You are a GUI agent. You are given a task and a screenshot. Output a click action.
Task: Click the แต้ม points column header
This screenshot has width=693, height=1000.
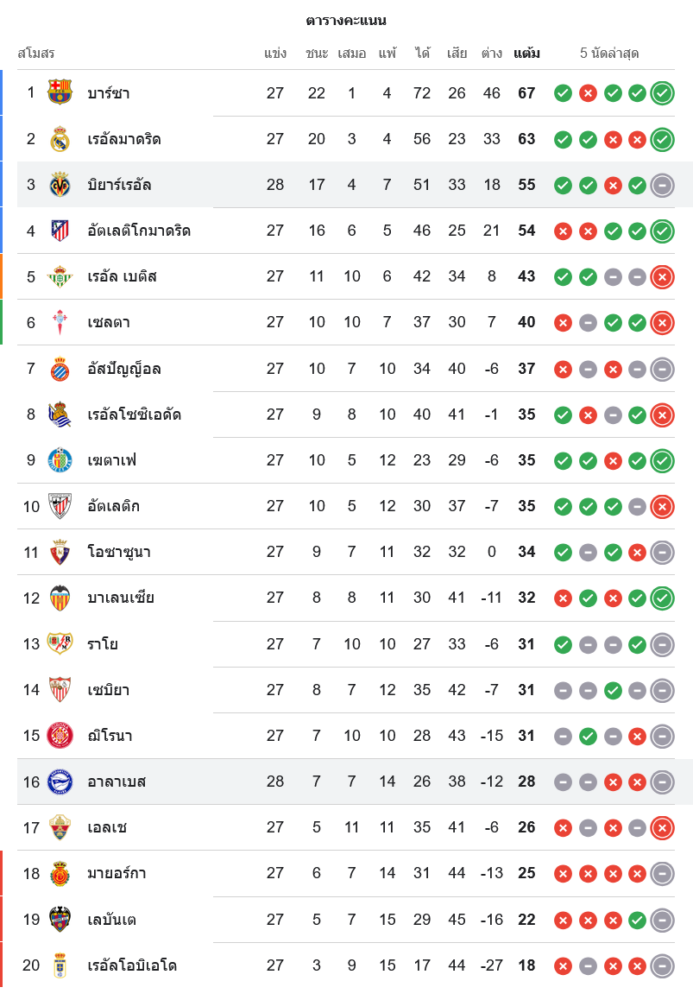pyautogui.click(x=526, y=53)
